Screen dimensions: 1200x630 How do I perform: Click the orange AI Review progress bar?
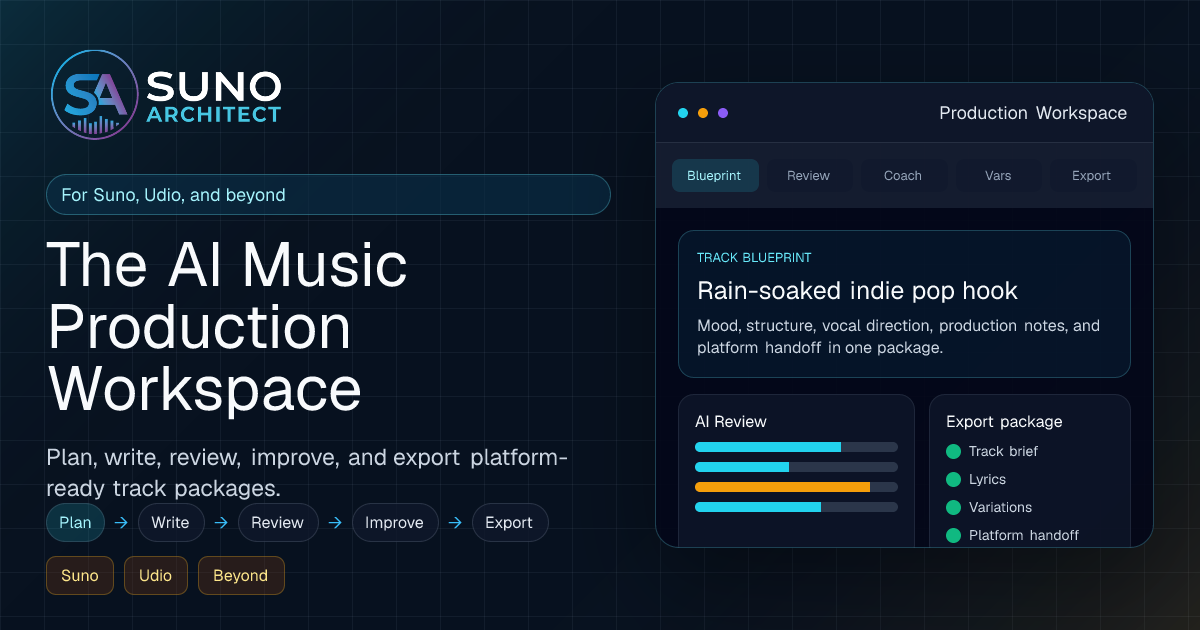[x=796, y=487]
